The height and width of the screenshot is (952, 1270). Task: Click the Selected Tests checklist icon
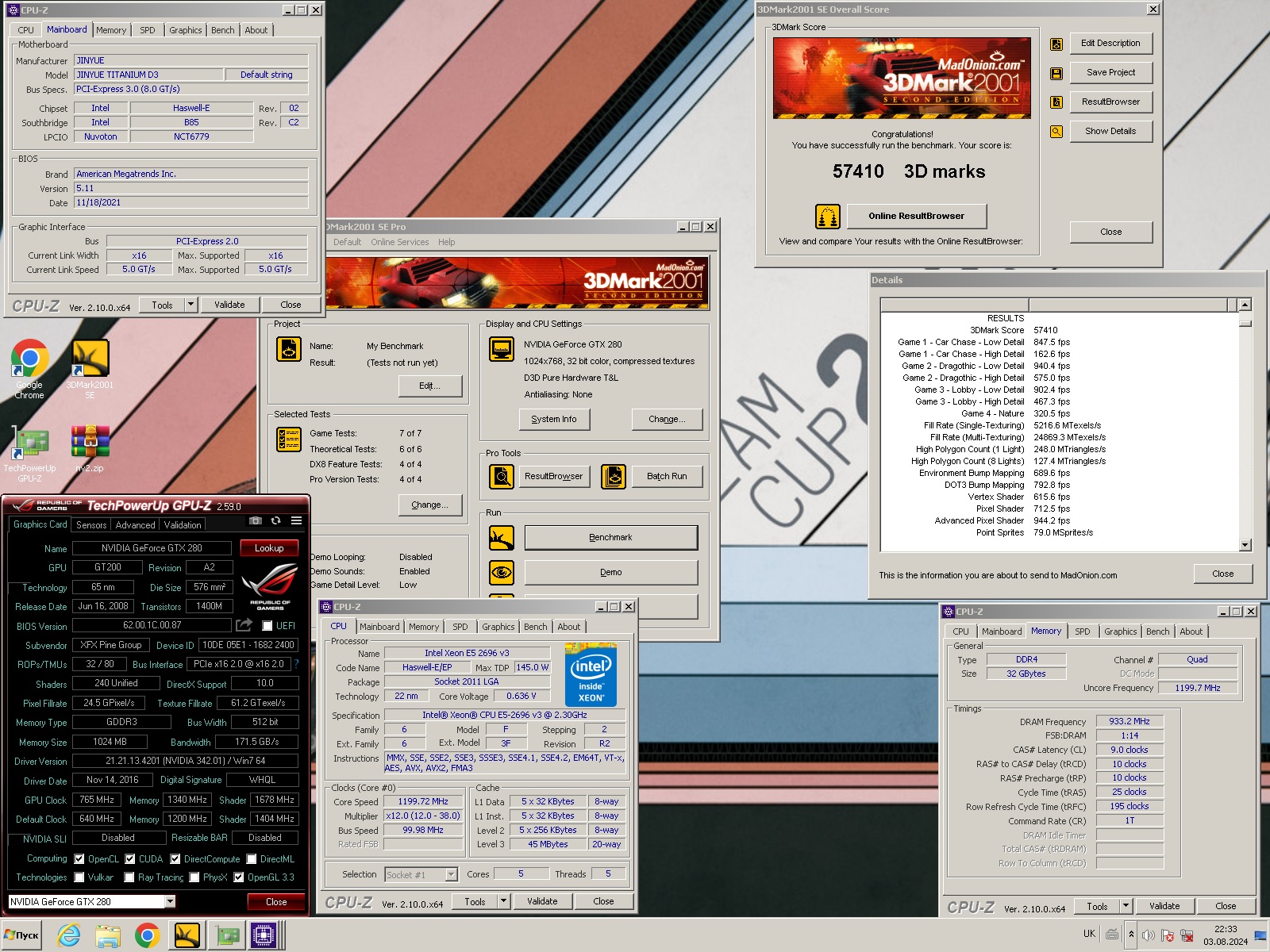(x=288, y=439)
